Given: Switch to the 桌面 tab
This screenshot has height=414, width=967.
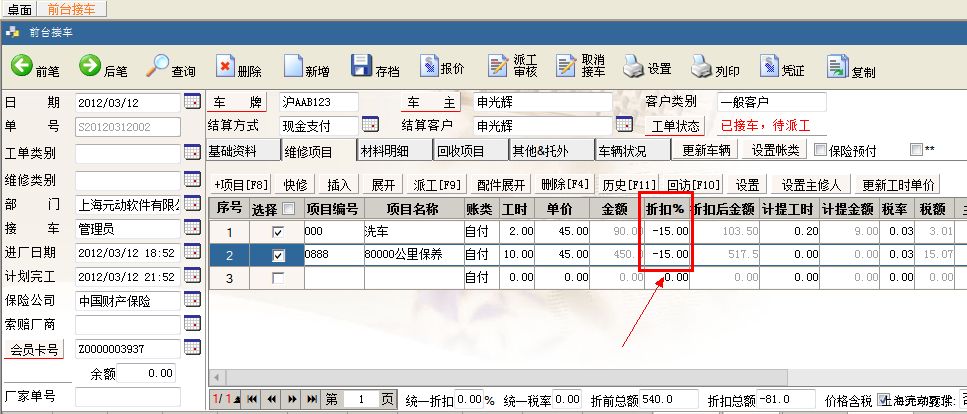Looking at the screenshot, I should click(x=20, y=8).
